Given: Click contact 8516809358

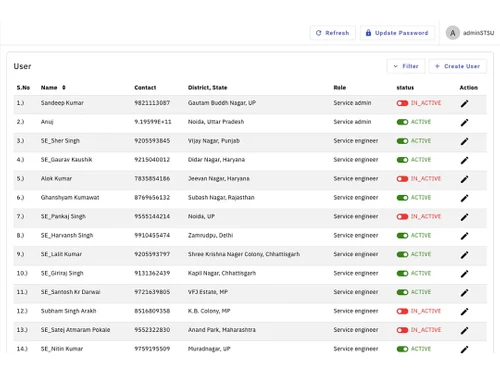Looking at the screenshot, I should tap(152, 311).
